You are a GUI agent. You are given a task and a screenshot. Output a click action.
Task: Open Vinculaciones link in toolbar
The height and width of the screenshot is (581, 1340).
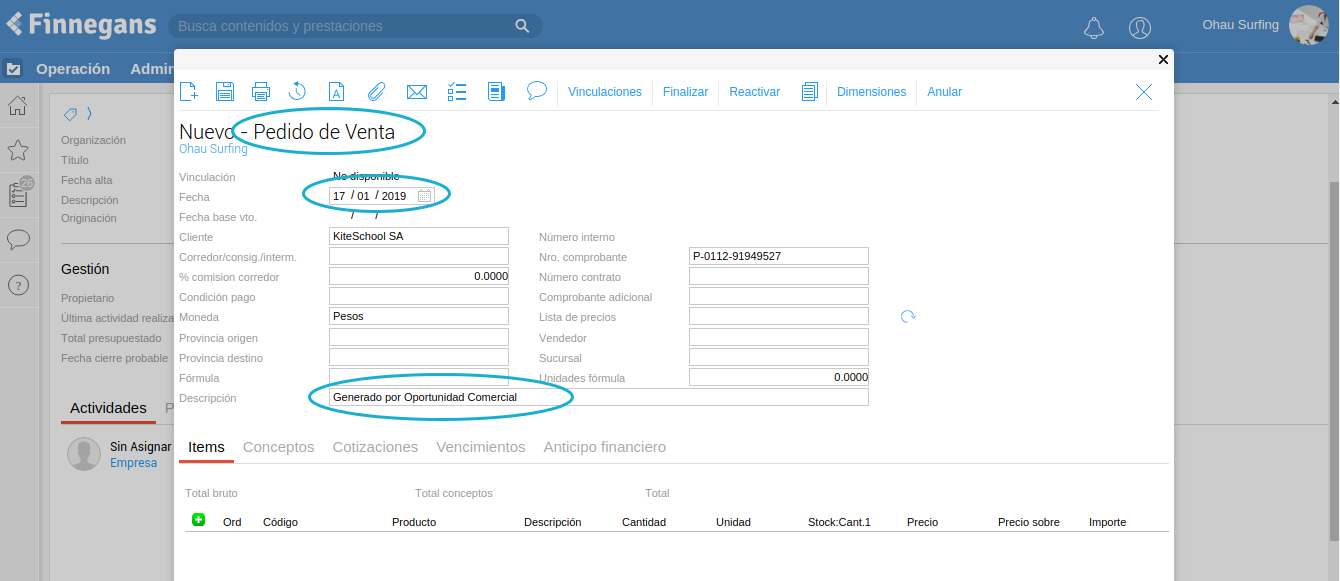click(x=604, y=92)
